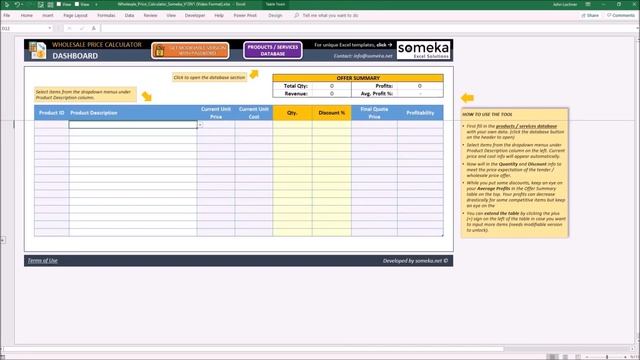Click the Products / Services Database button

tap(273, 50)
